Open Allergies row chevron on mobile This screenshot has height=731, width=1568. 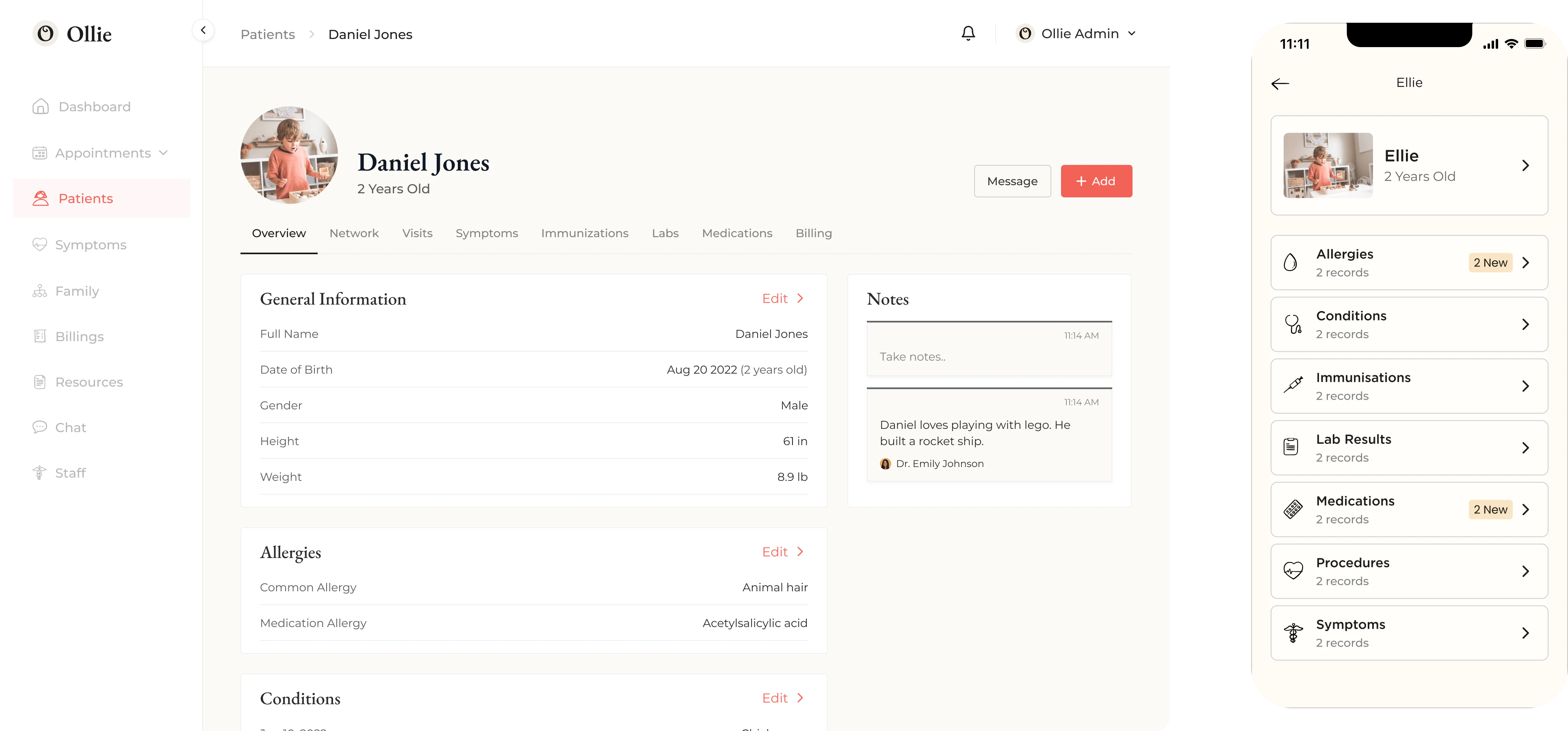click(1525, 263)
